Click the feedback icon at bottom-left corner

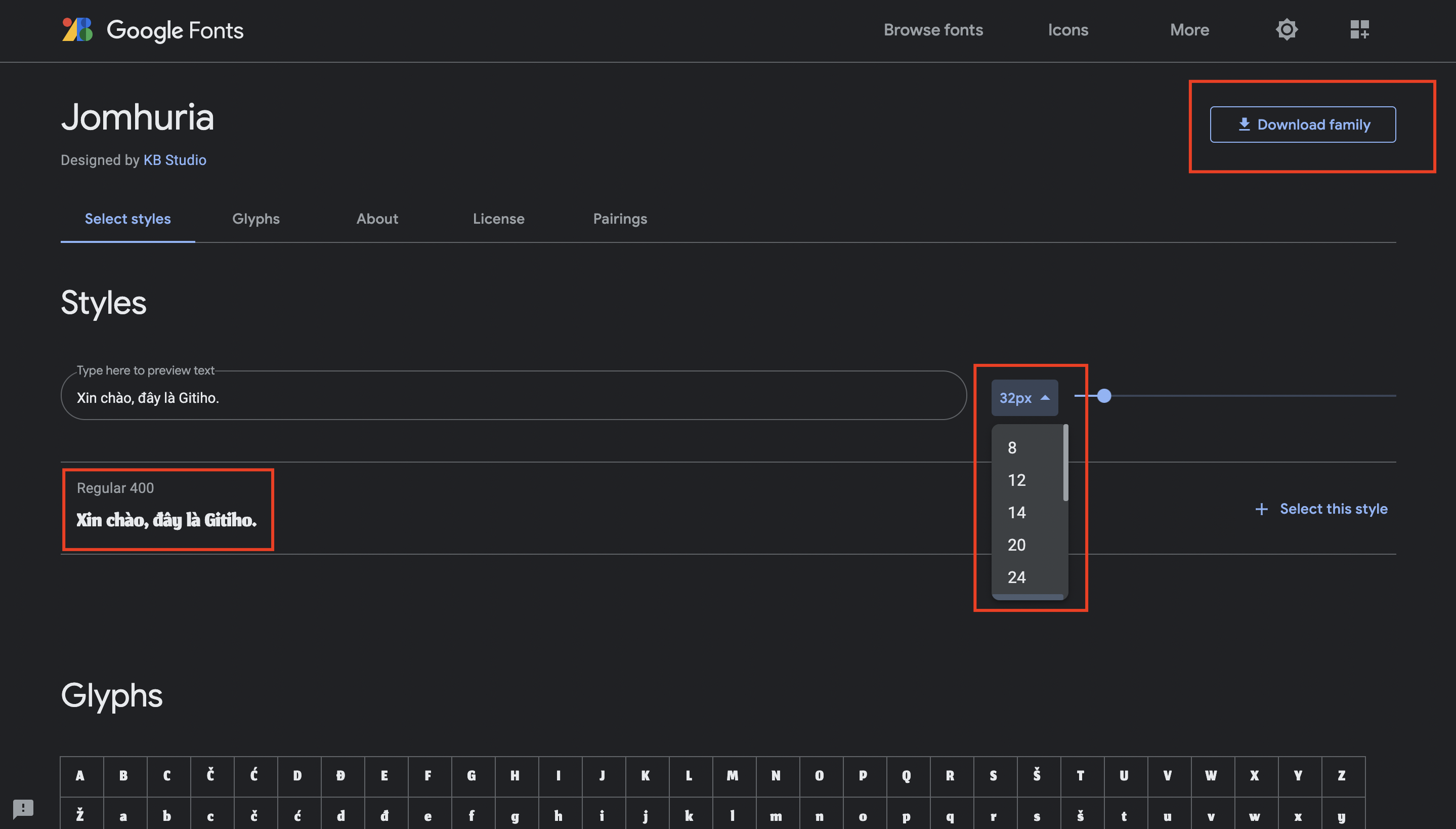(x=23, y=809)
